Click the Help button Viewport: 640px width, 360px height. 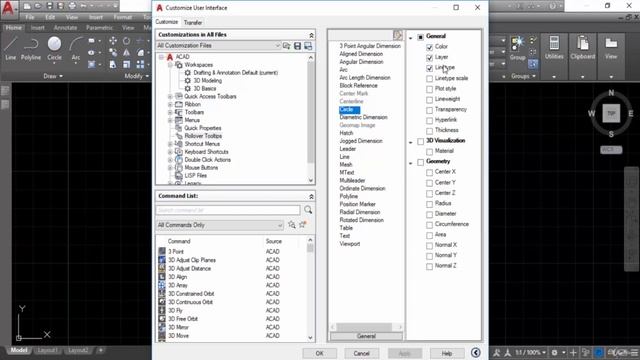tap(447, 353)
